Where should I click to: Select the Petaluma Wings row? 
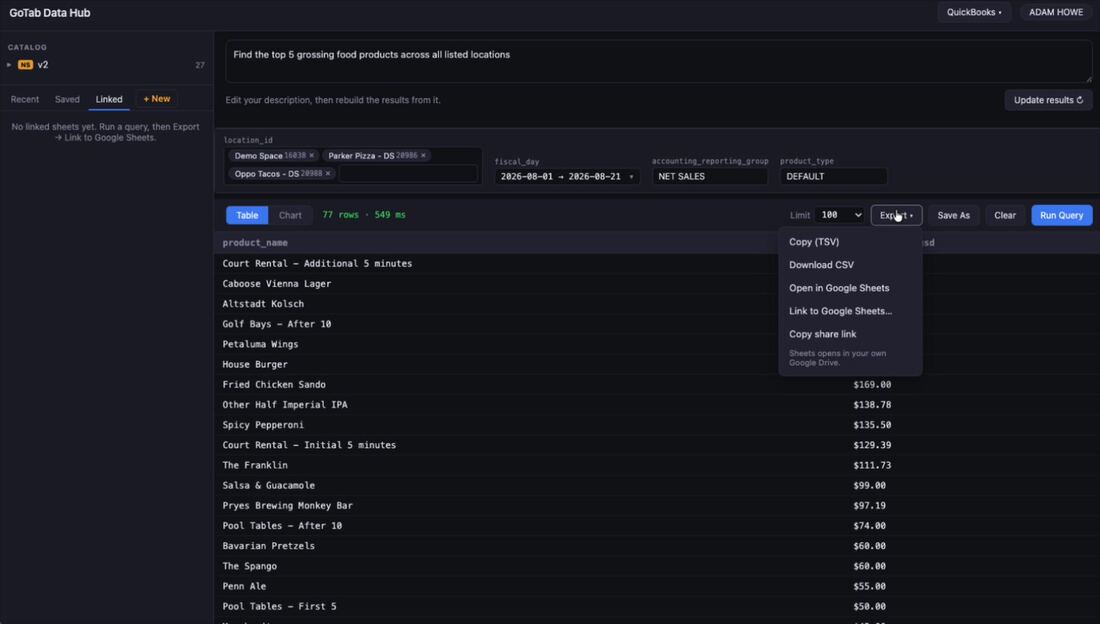click(x=657, y=344)
